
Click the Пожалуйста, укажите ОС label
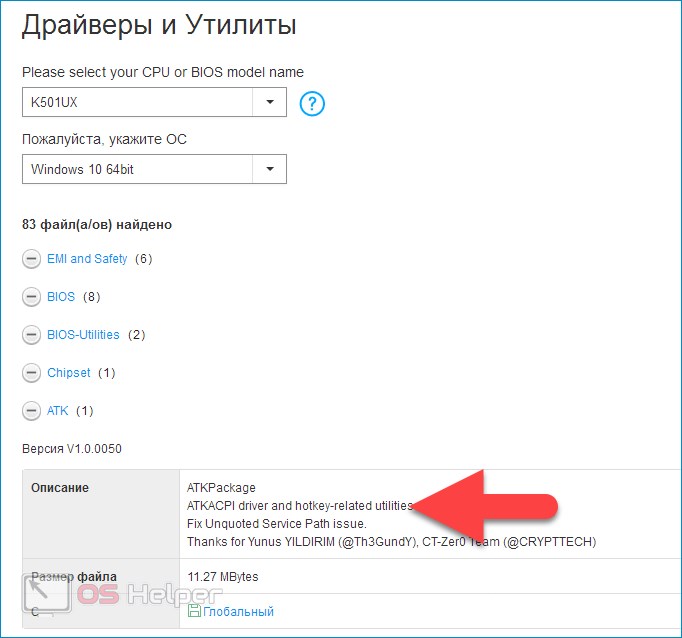pyautogui.click(x=104, y=139)
